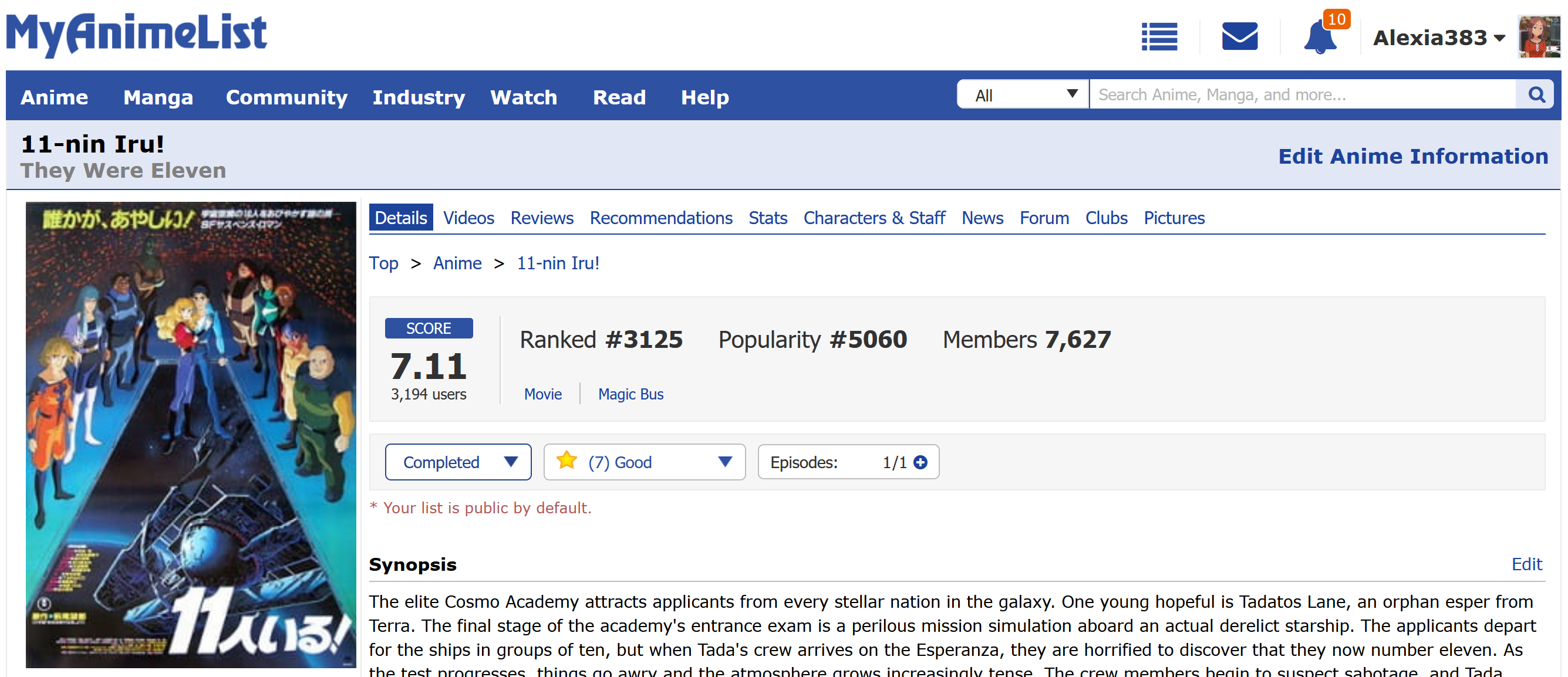Switch to the Videos tab
Screen dimensions: 1568x677
click(468, 218)
